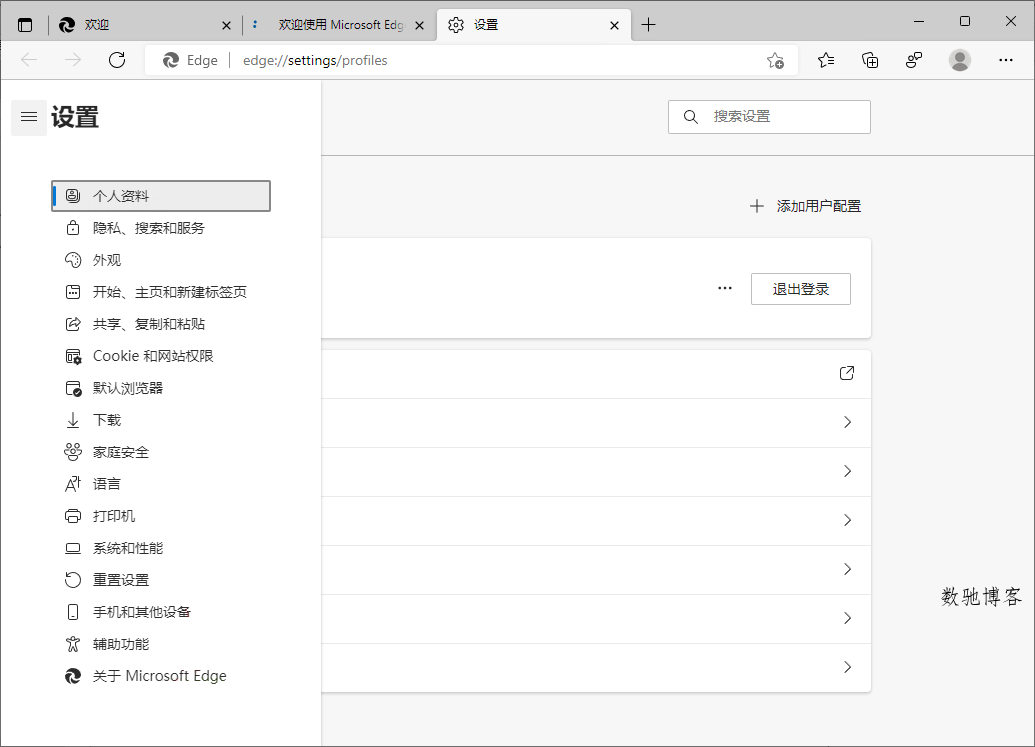Click 添加用户配置 button
The height and width of the screenshot is (747, 1035).
tap(805, 207)
